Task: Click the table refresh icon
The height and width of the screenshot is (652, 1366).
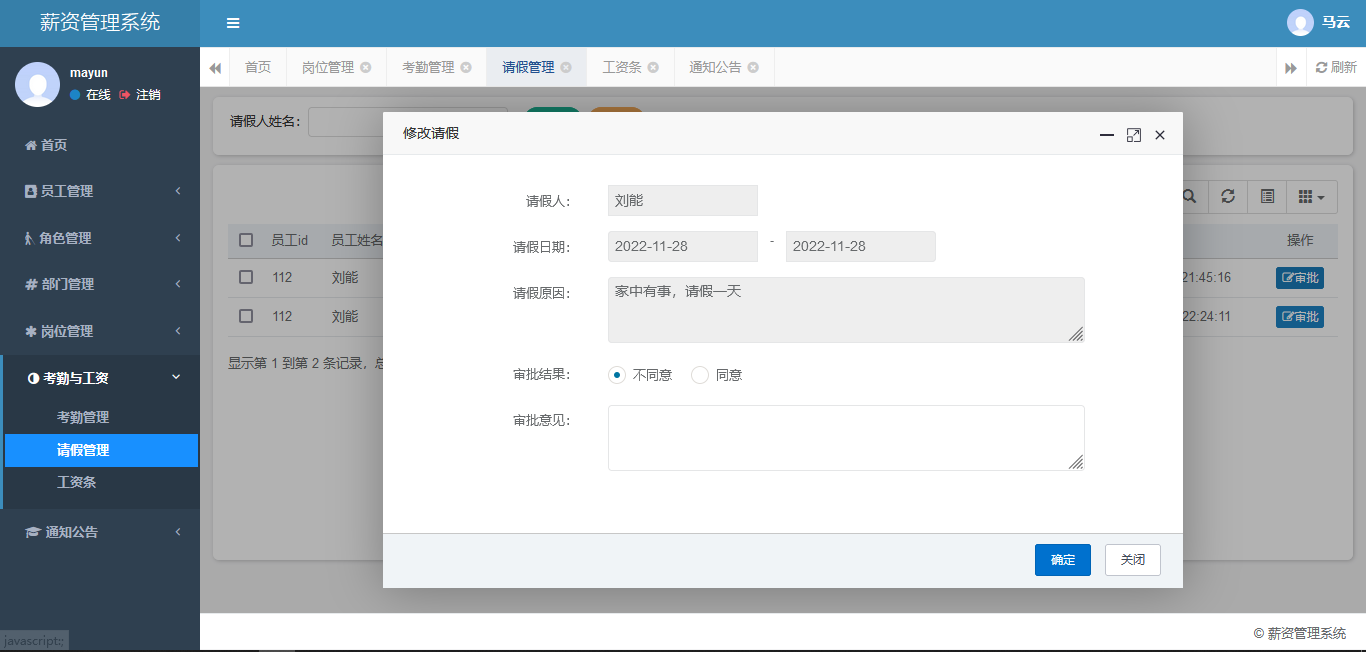Action: click(x=1228, y=197)
